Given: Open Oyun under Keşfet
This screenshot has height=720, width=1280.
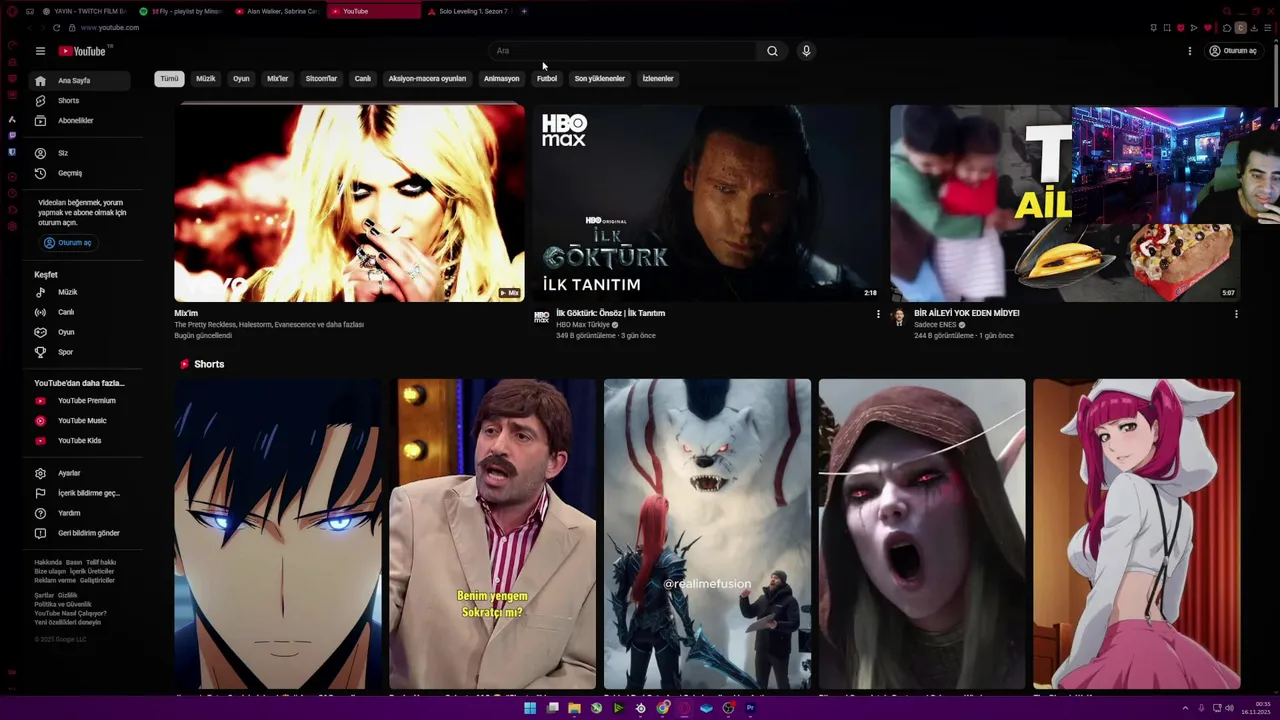Looking at the screenshot, I should click(81, 332).
